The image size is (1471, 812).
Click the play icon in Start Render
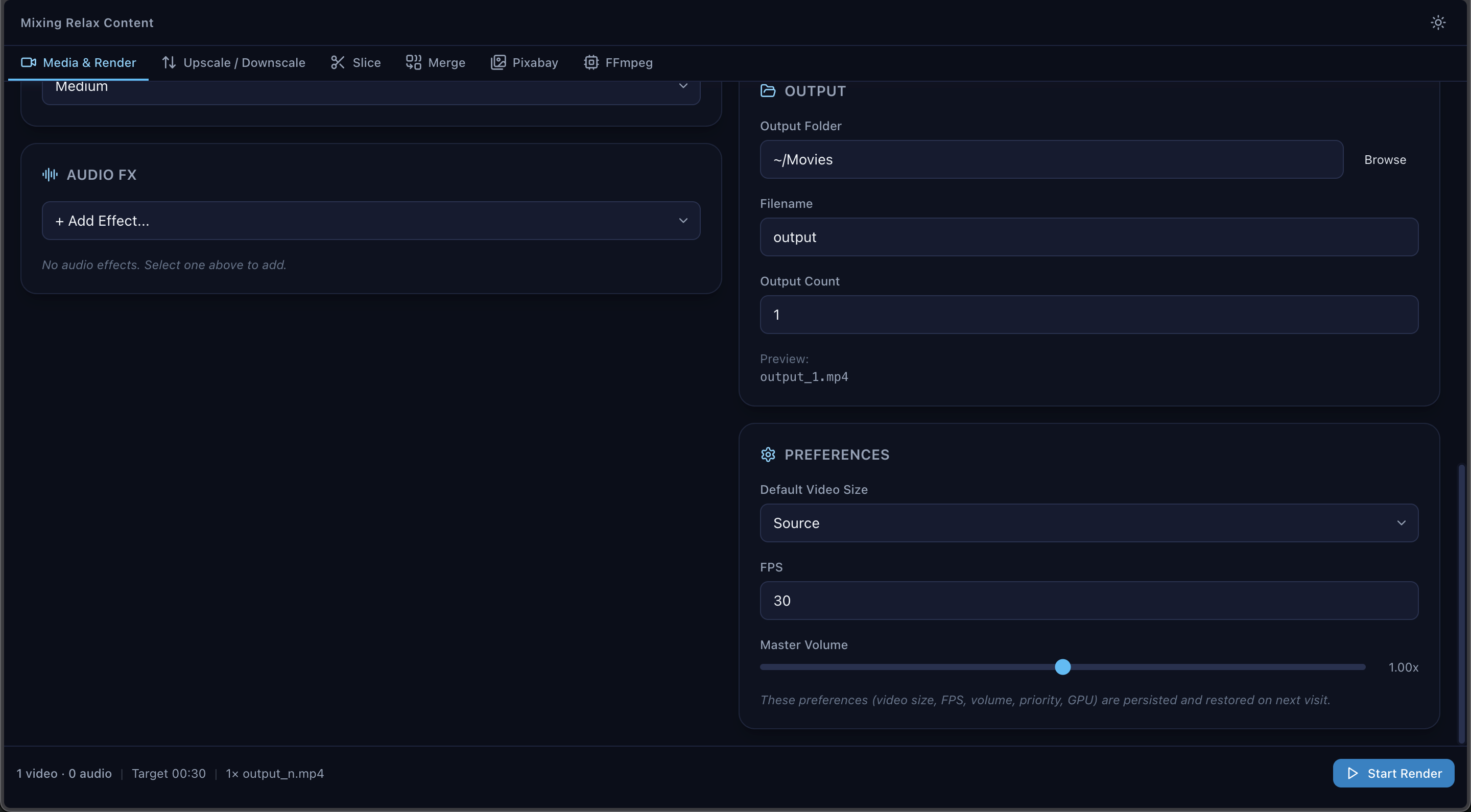pyautogui.click(x=1352, y=773)
